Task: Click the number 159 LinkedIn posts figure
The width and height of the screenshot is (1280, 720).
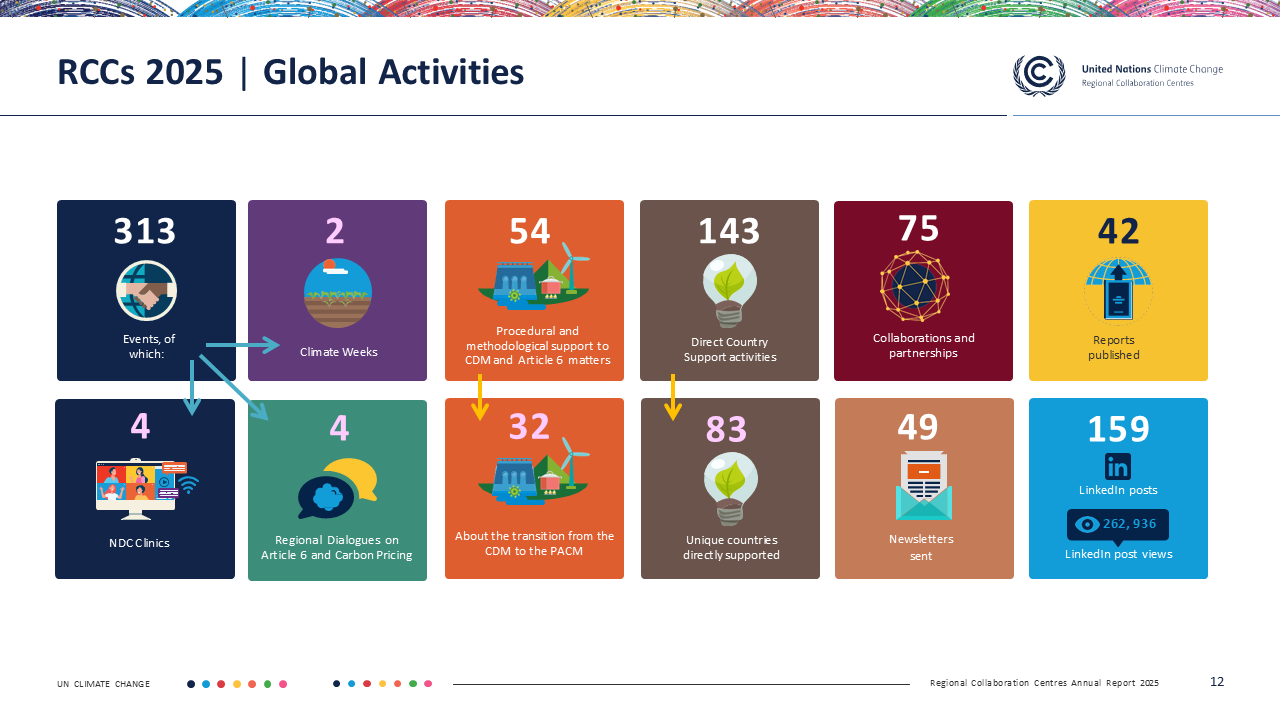Action: click(1119, 429)
